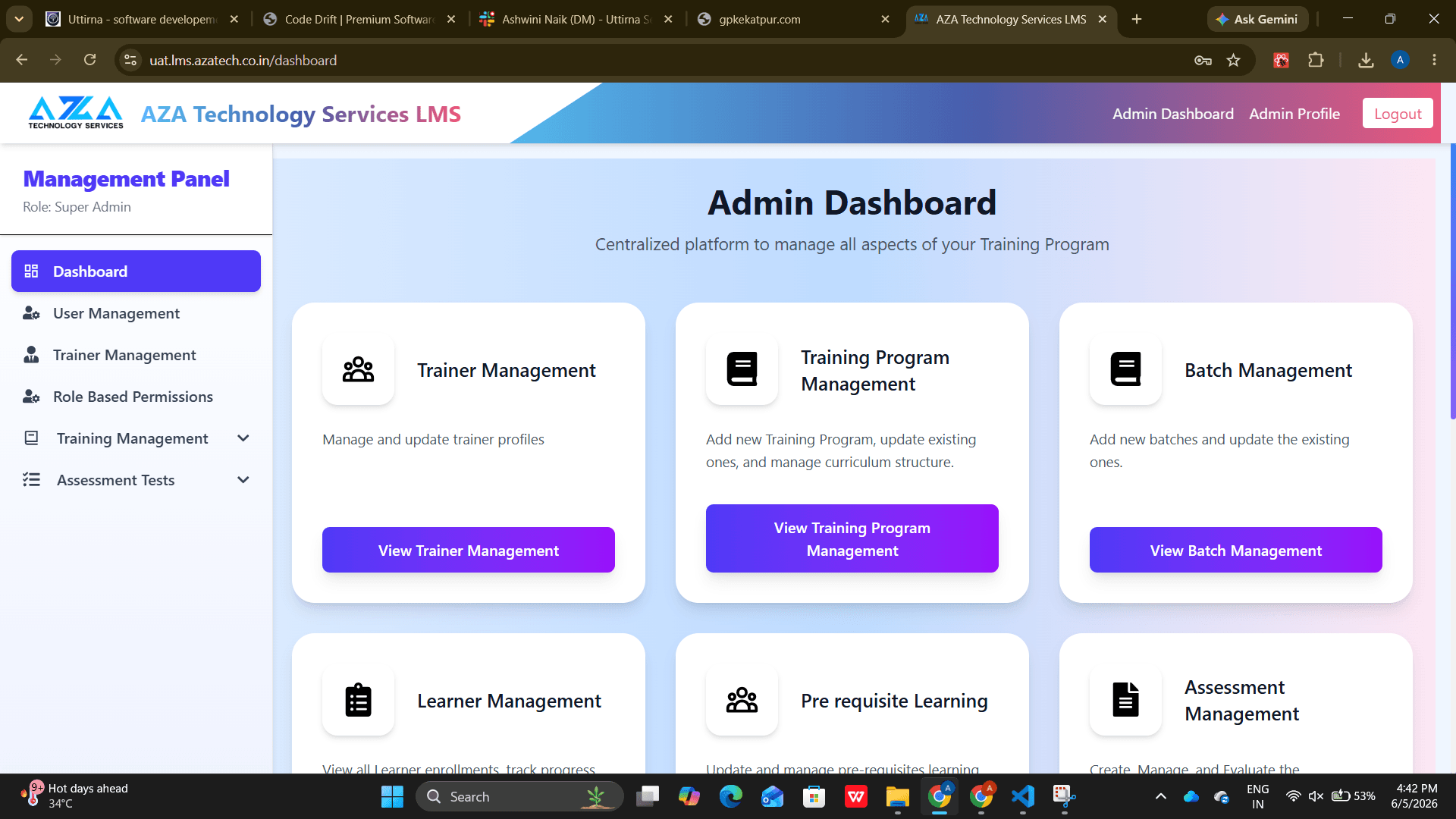
Task: Close the Code Drift tab
Action: (x=451, y=19)
